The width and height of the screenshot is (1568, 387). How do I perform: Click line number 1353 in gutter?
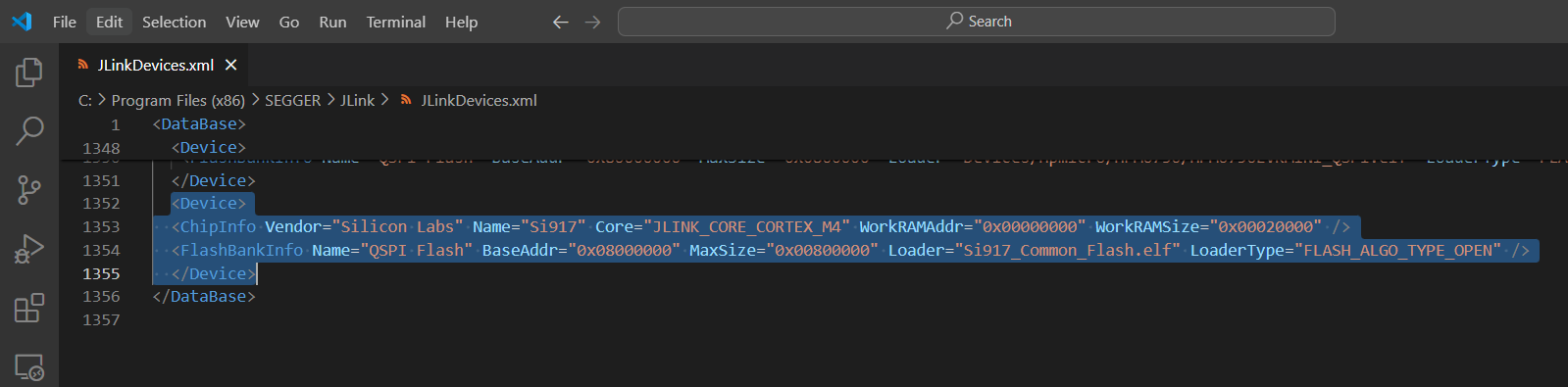pos(101,226)
